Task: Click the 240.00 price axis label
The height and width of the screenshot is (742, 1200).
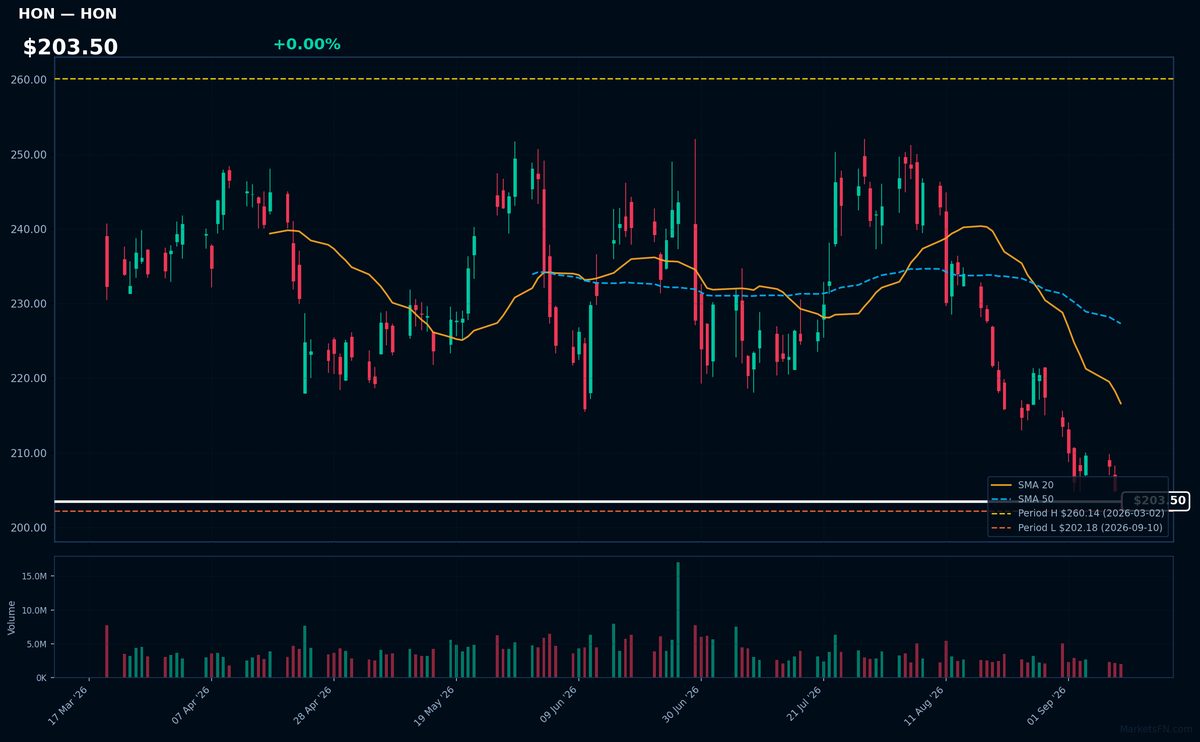Action: click(29, 229)
